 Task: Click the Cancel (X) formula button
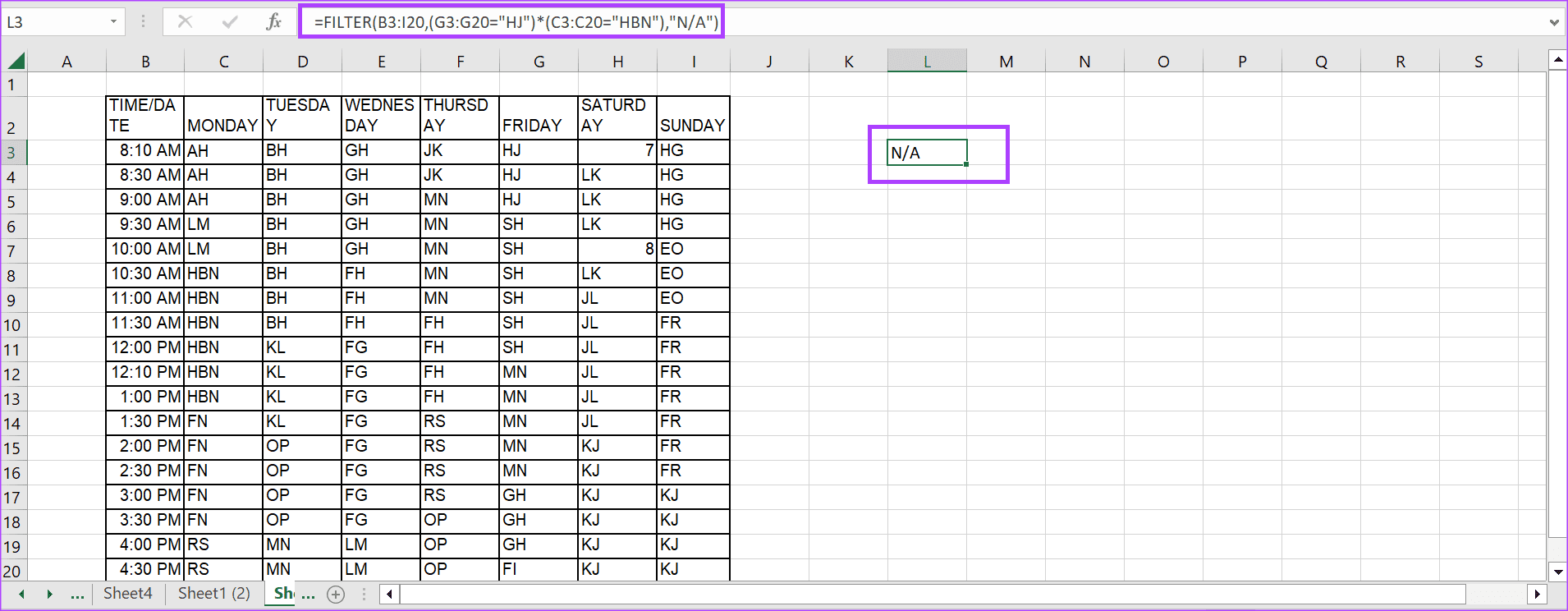tap(185, 22)
